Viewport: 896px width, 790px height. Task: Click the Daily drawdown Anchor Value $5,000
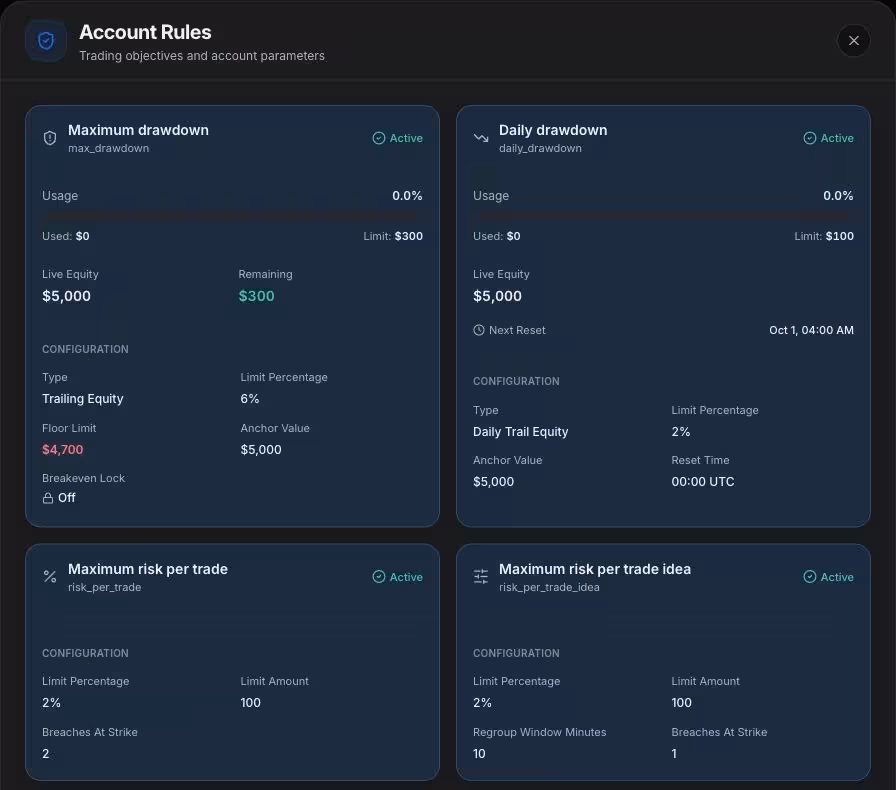(x=493, y=482)
